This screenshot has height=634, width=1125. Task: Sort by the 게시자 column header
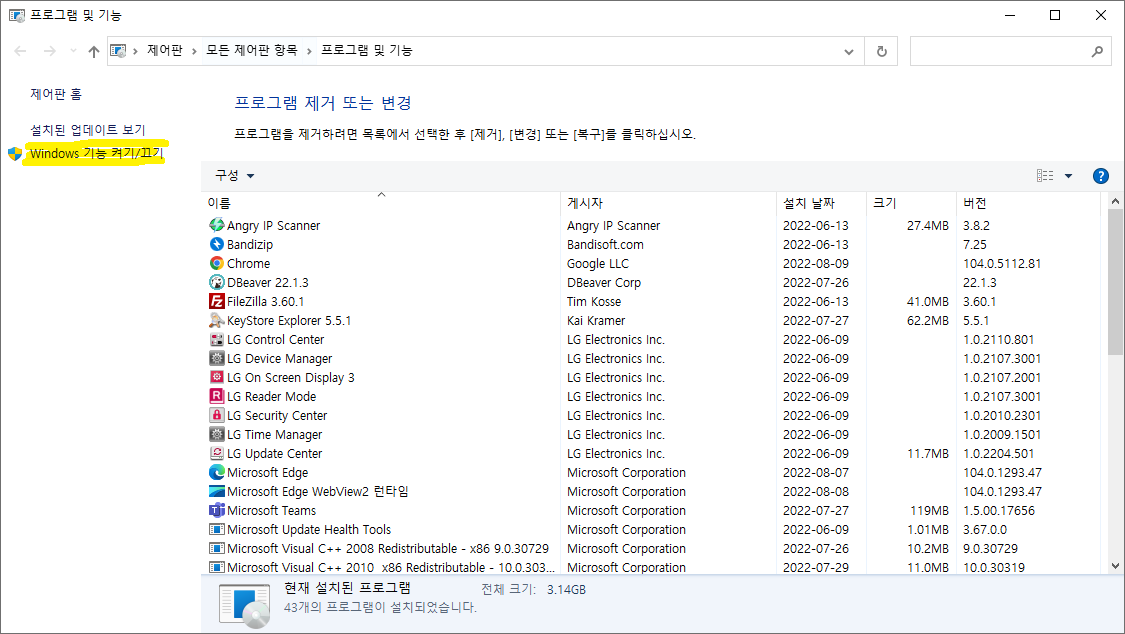click(668, 203)
